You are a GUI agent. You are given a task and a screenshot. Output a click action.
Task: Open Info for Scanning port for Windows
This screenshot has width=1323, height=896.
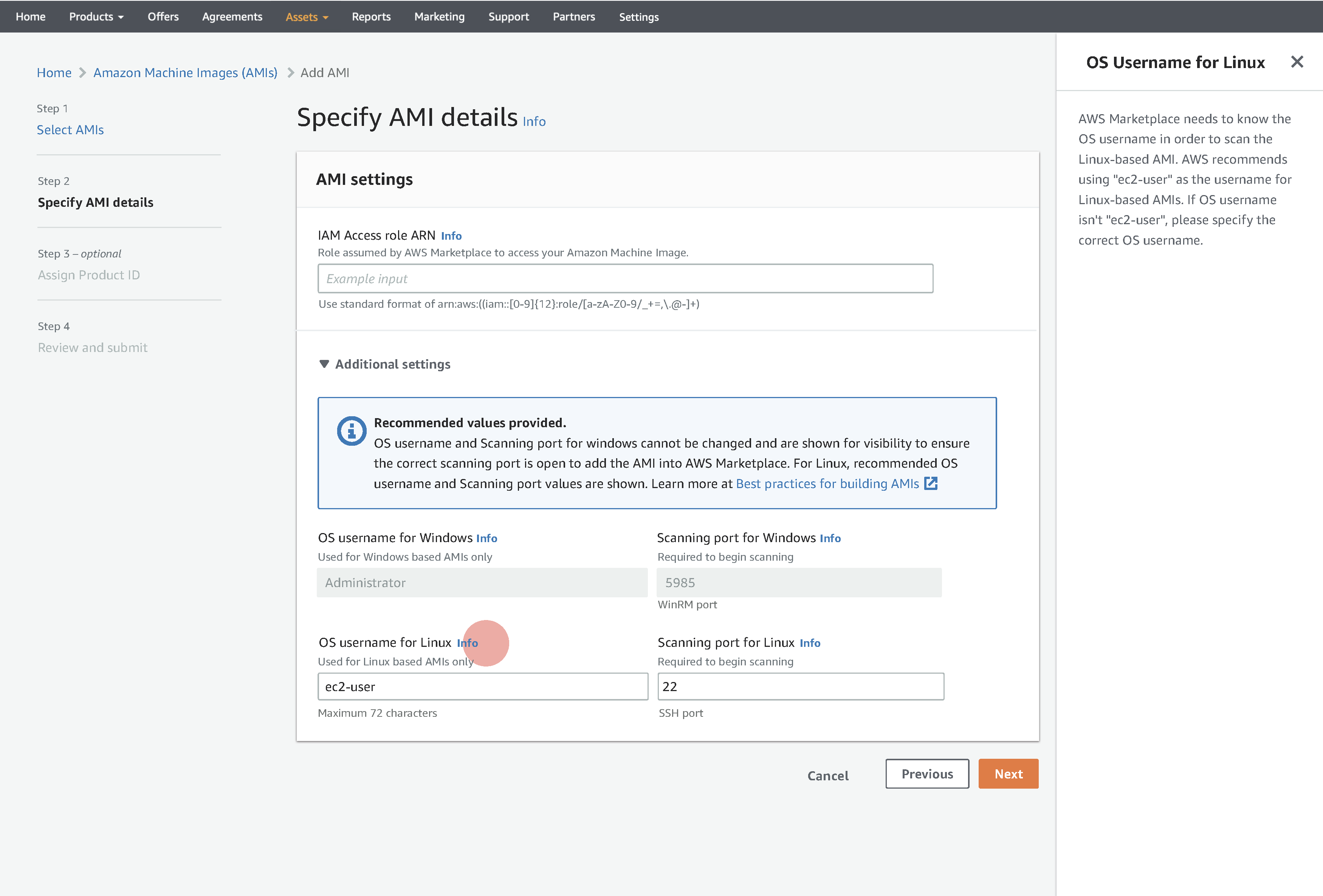(x=829, y=538)
